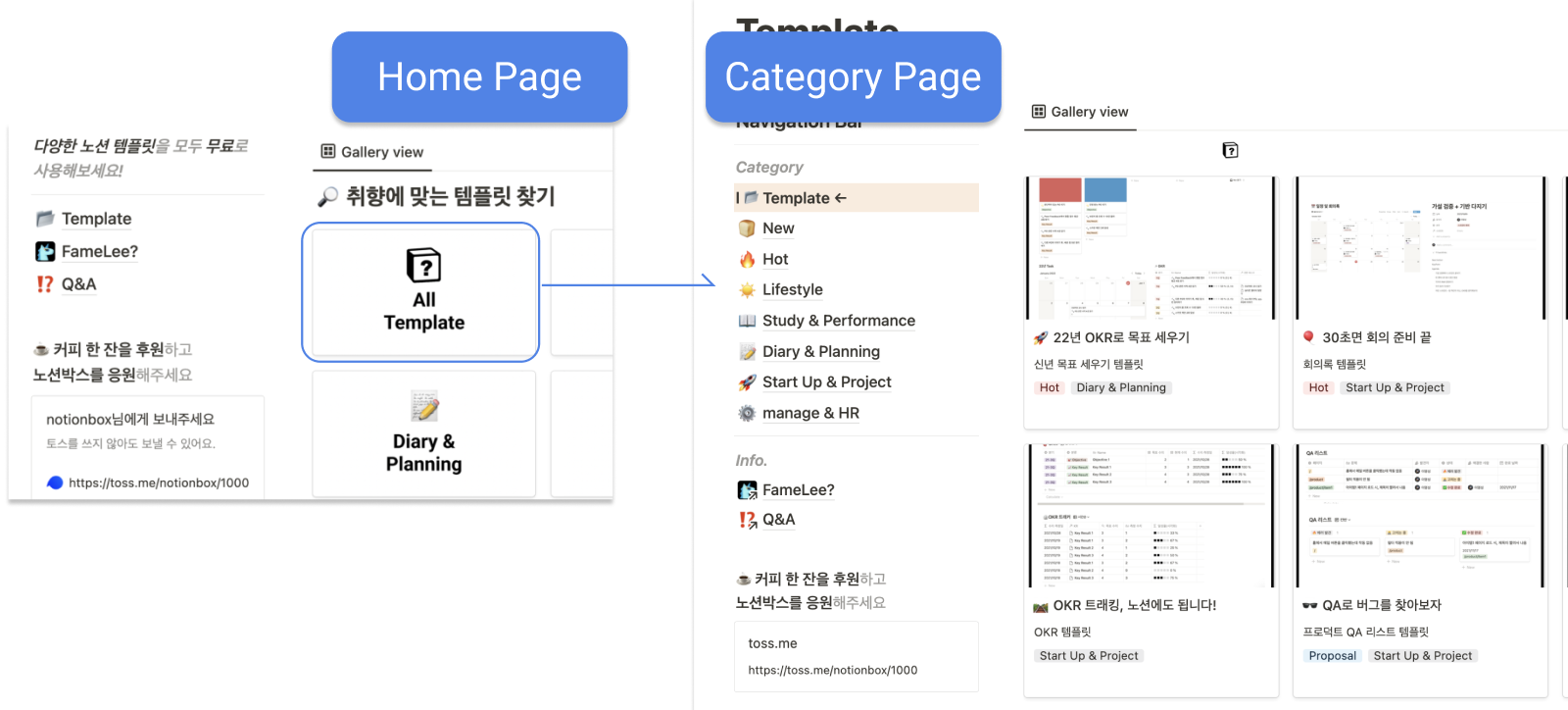The image size is (1568, 710).
Task: Click the red balloon icon on 30초면 회의 card
Action: pos(1308,337)
